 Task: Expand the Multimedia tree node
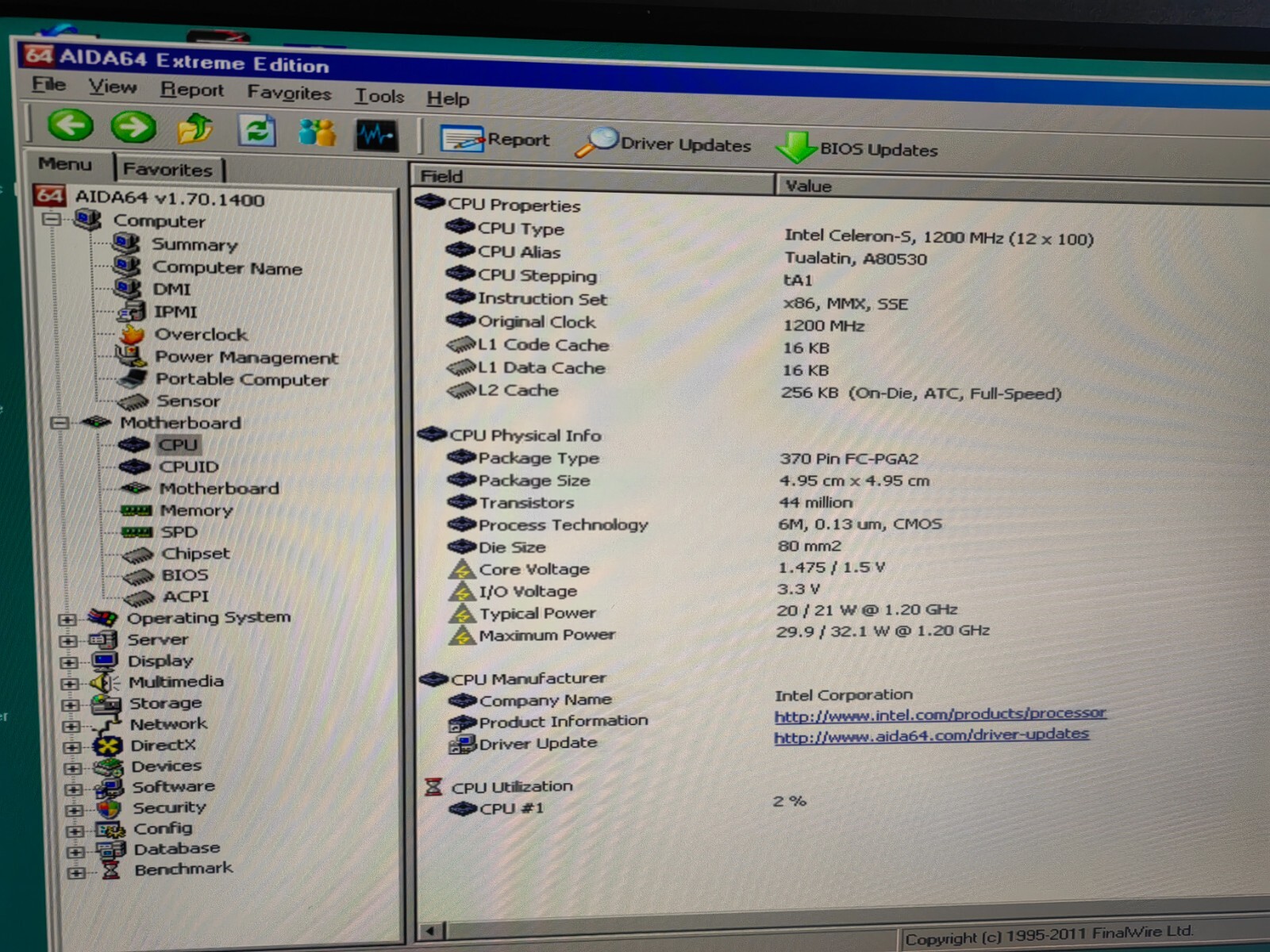pyautogui.click(x=70, y=683)
